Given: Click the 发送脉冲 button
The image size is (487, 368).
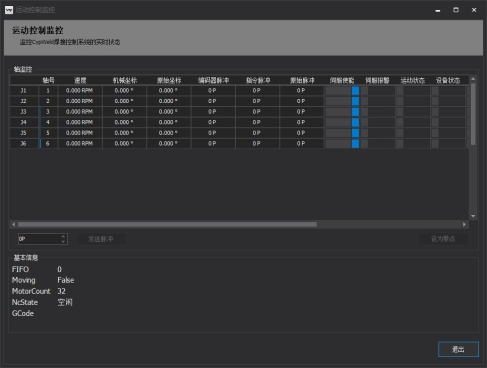Looking at the screenshot, I should pyautogui.click(x=101, y=239).
